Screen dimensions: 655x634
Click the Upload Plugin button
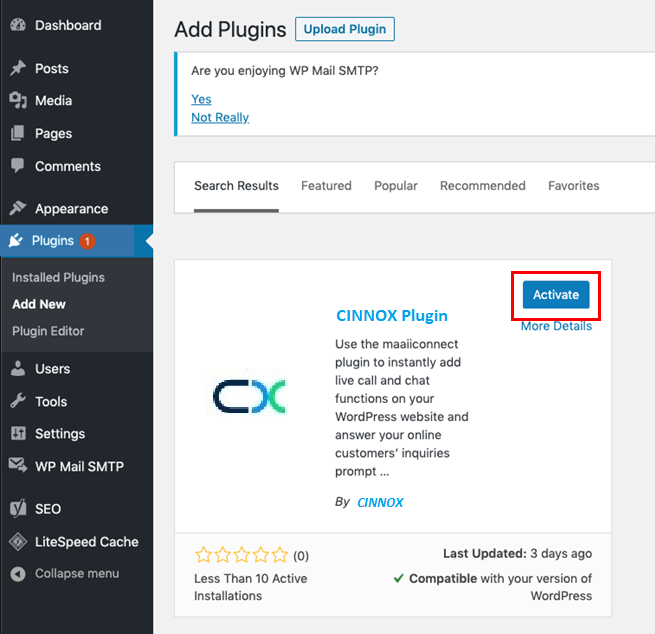coord(345,29)
